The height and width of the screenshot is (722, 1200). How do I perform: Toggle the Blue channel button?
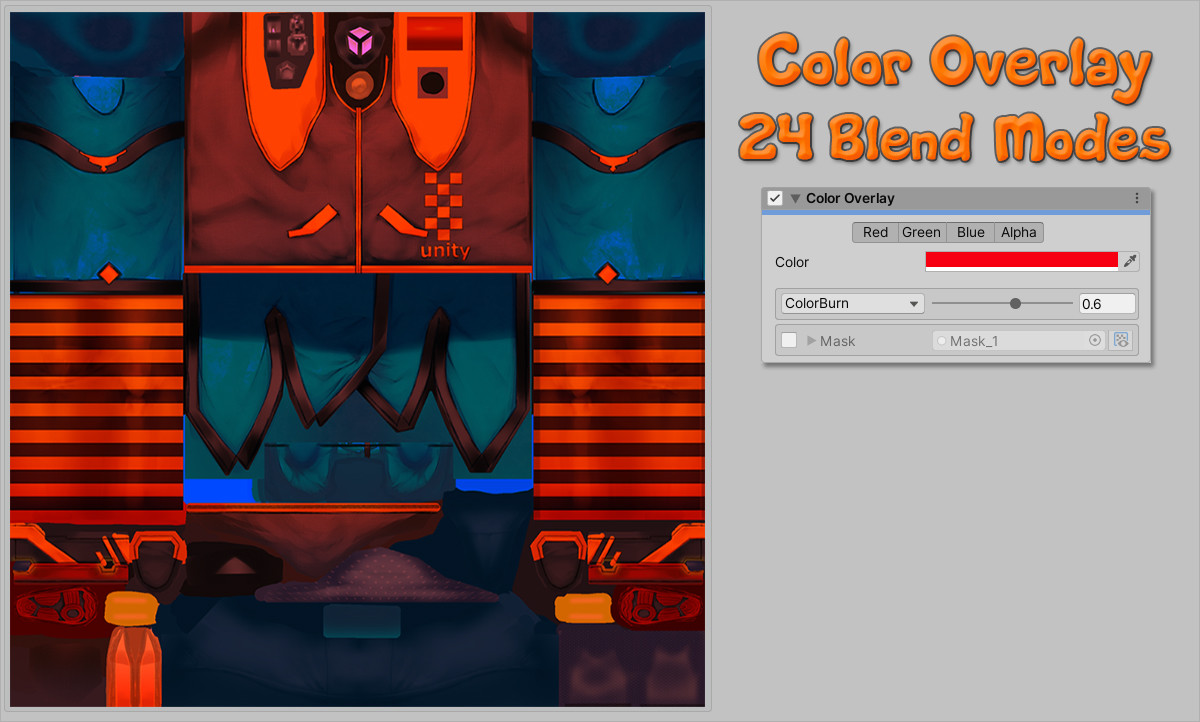coord(970,232)
